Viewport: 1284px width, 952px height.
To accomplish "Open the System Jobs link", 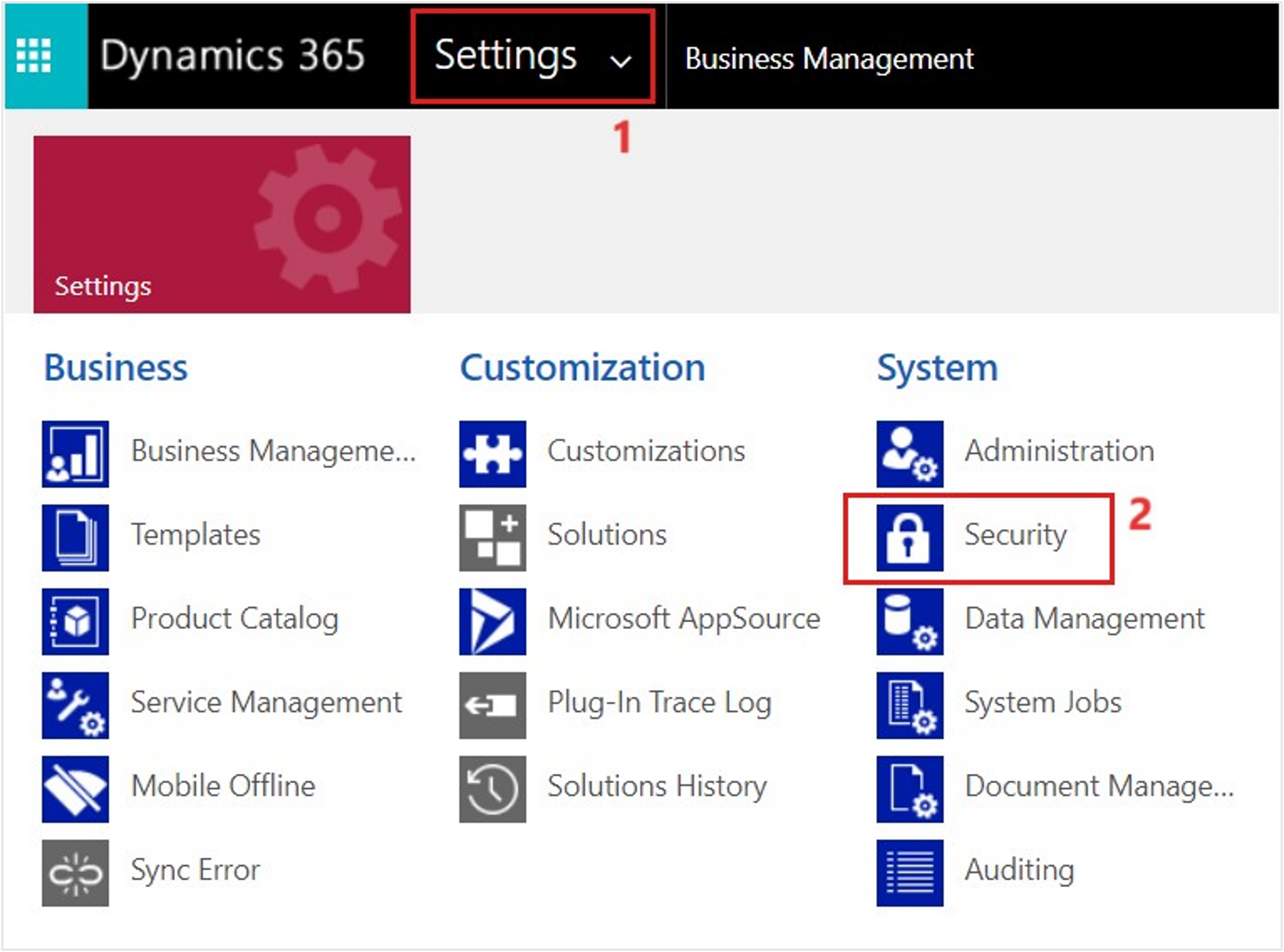I will pyautogui.click(x=1044, y=703).
